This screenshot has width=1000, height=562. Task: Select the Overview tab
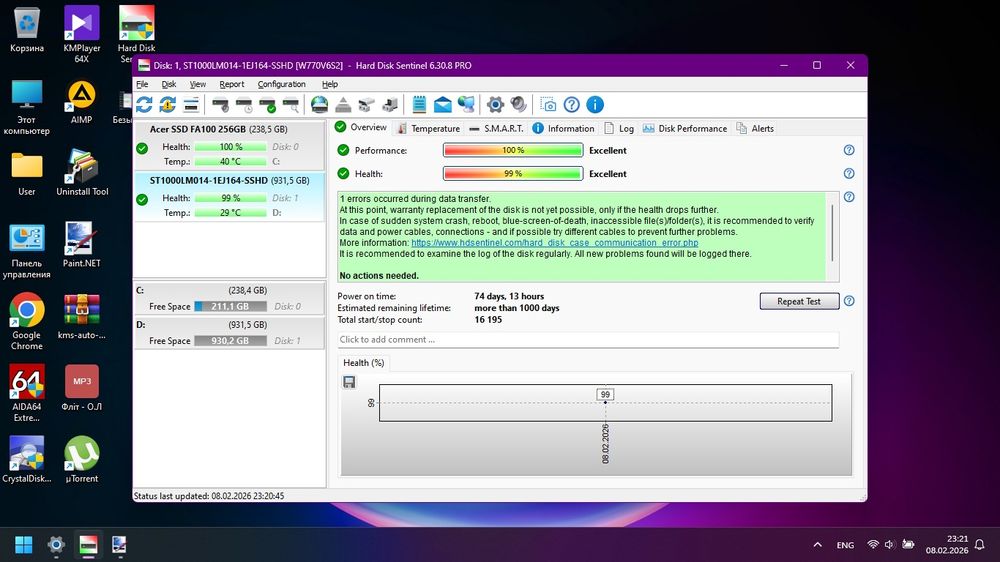click(361, 128)
